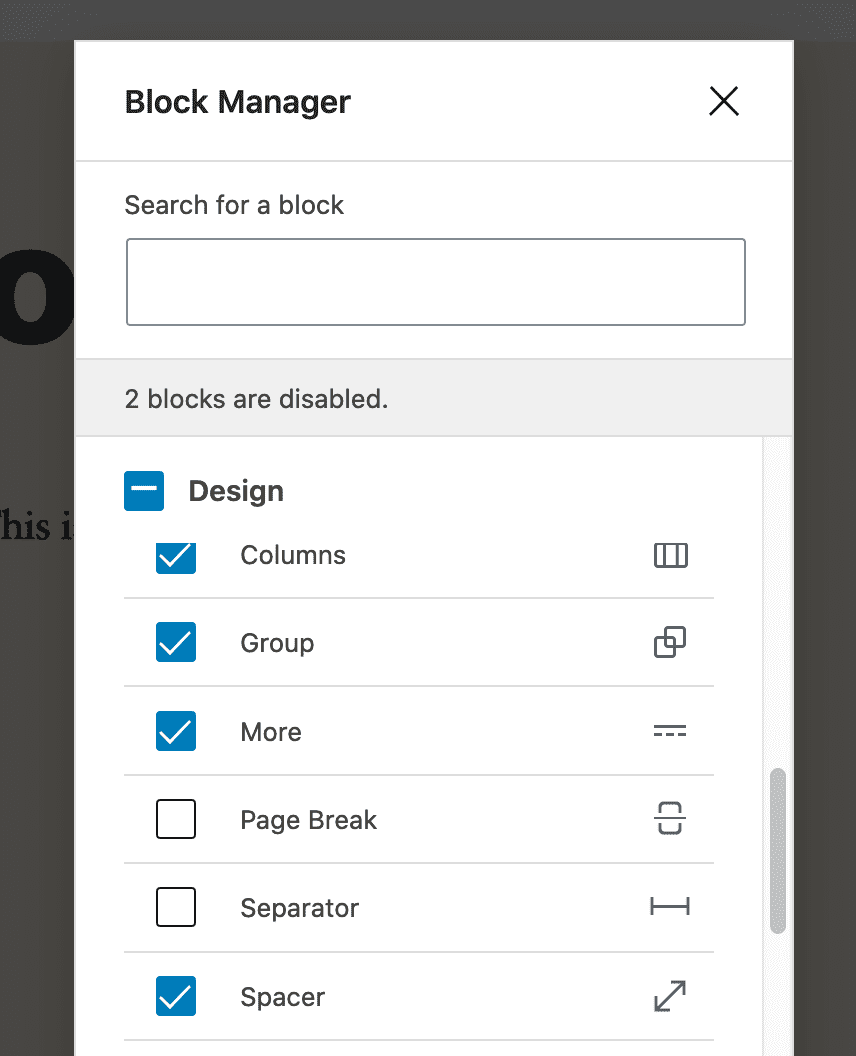Uncheck the Group block
Screen dimensions: 856x1056
coord(175,643)
